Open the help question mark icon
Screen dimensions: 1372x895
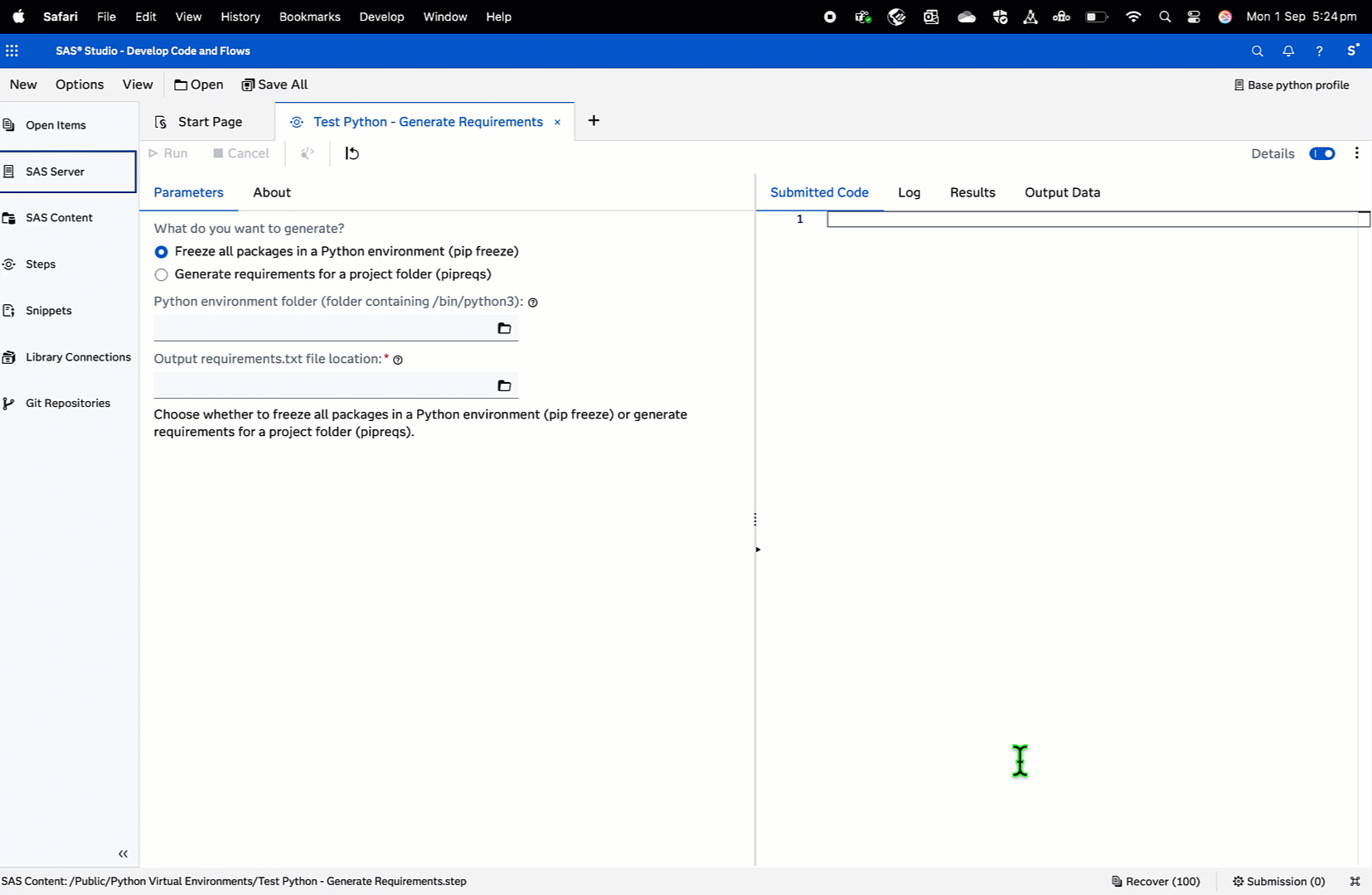click(1319, 51)
